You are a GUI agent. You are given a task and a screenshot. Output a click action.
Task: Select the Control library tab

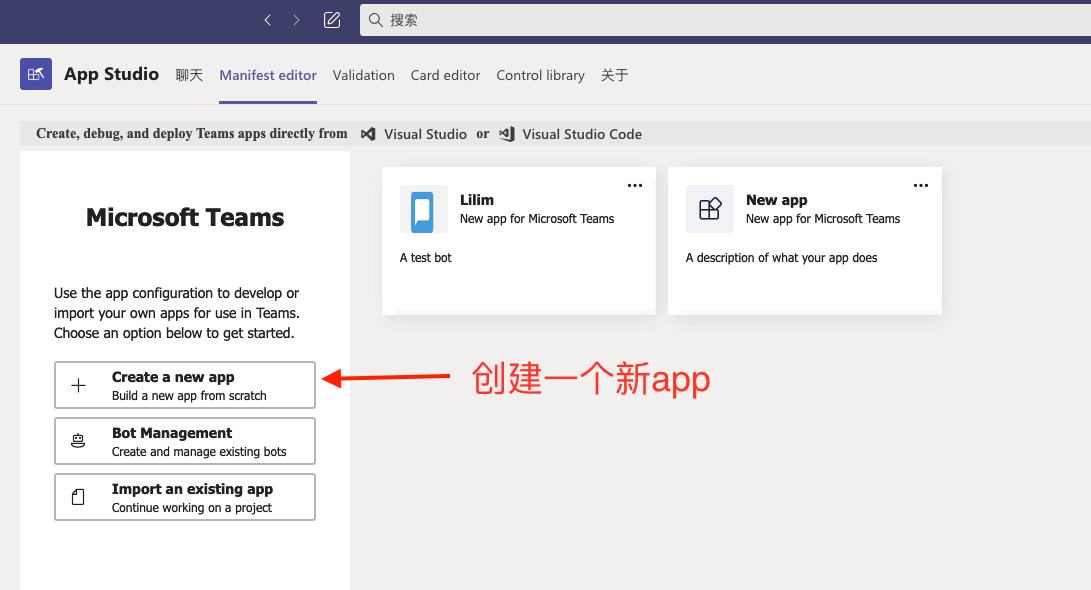[540, 75]
